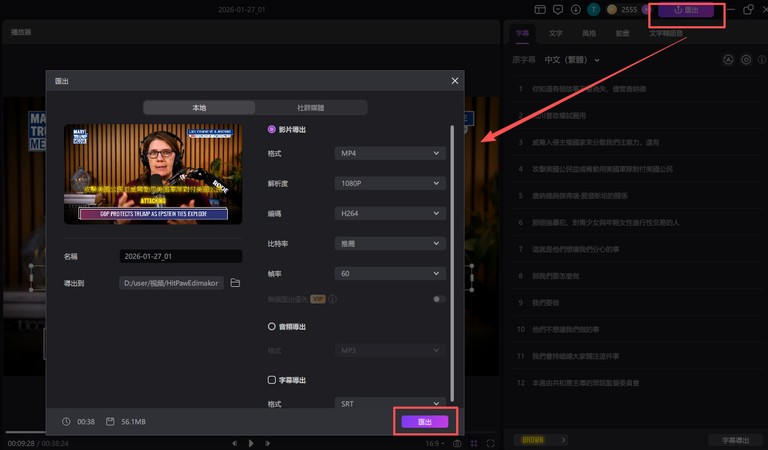Click the 字幕導出 button at bottom right
768x450 pixels.
click(x=729, y=440)
